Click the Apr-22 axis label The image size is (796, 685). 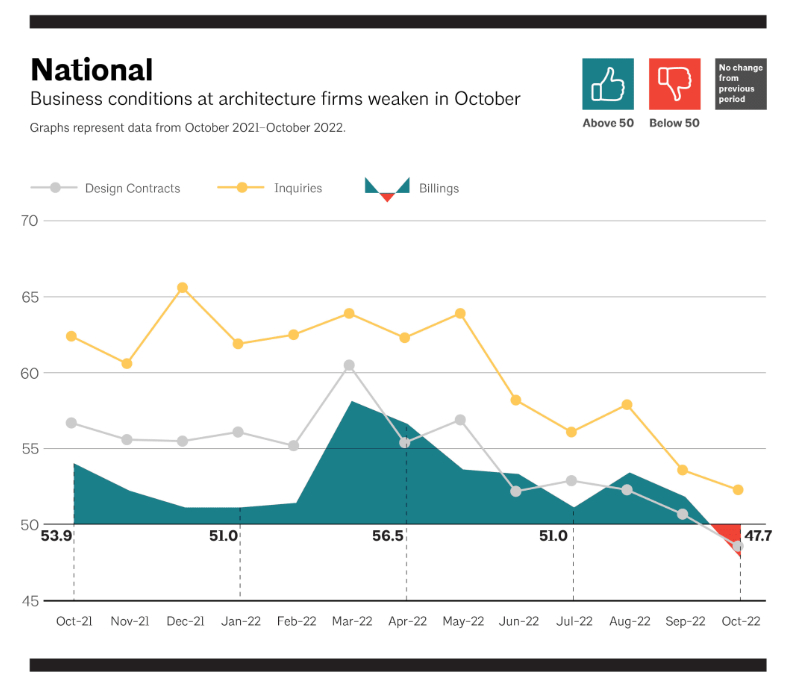(x=408, y=621)
